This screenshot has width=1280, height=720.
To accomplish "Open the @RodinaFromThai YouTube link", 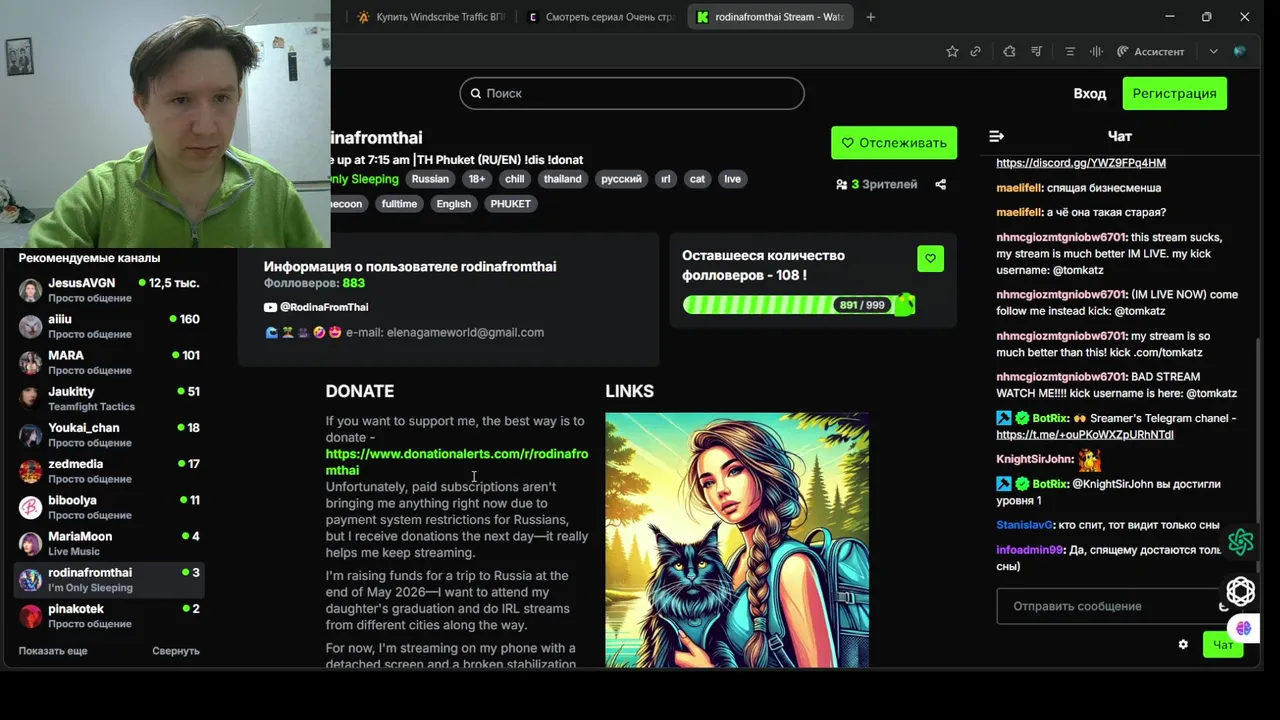I will coord(316,307).
